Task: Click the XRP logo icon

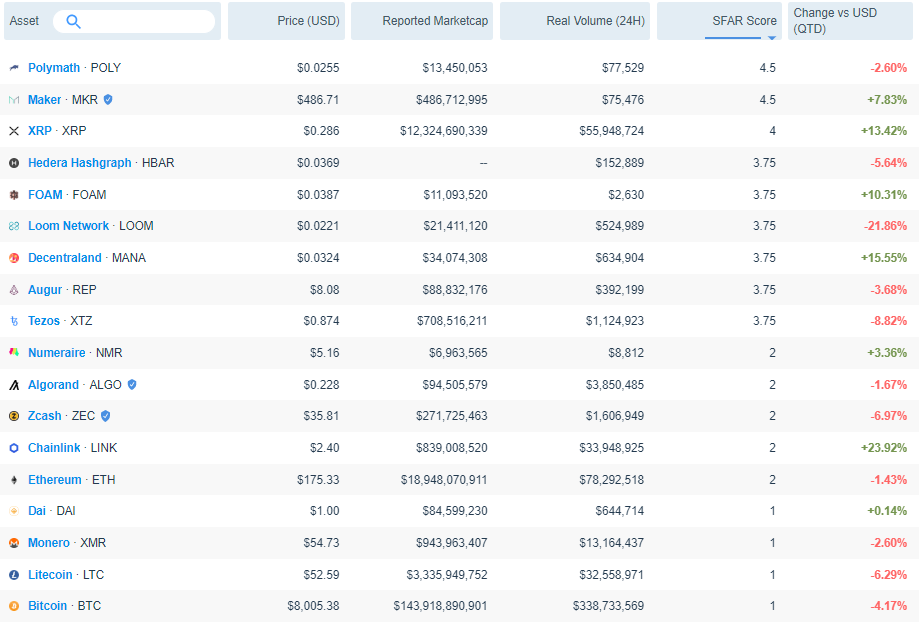Action: coord(14,131)
